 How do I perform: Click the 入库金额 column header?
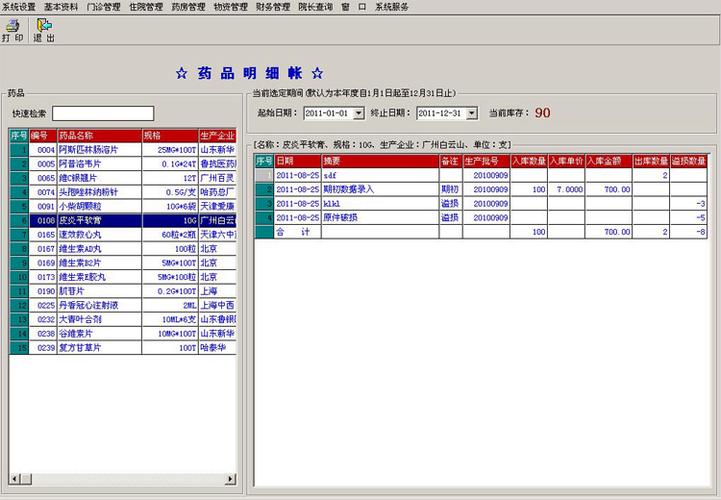point(609,161)
